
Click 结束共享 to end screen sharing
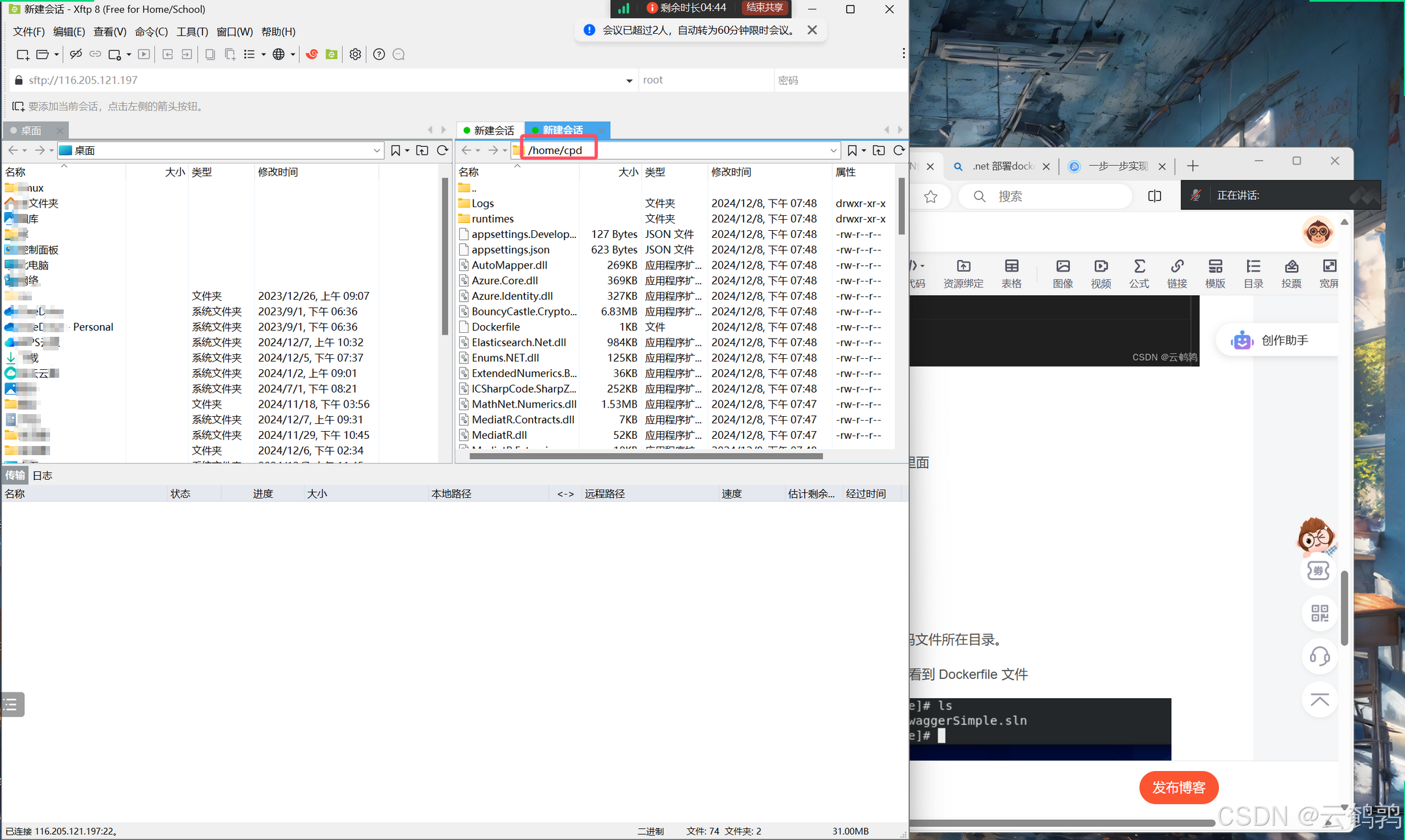pos(765,8)
